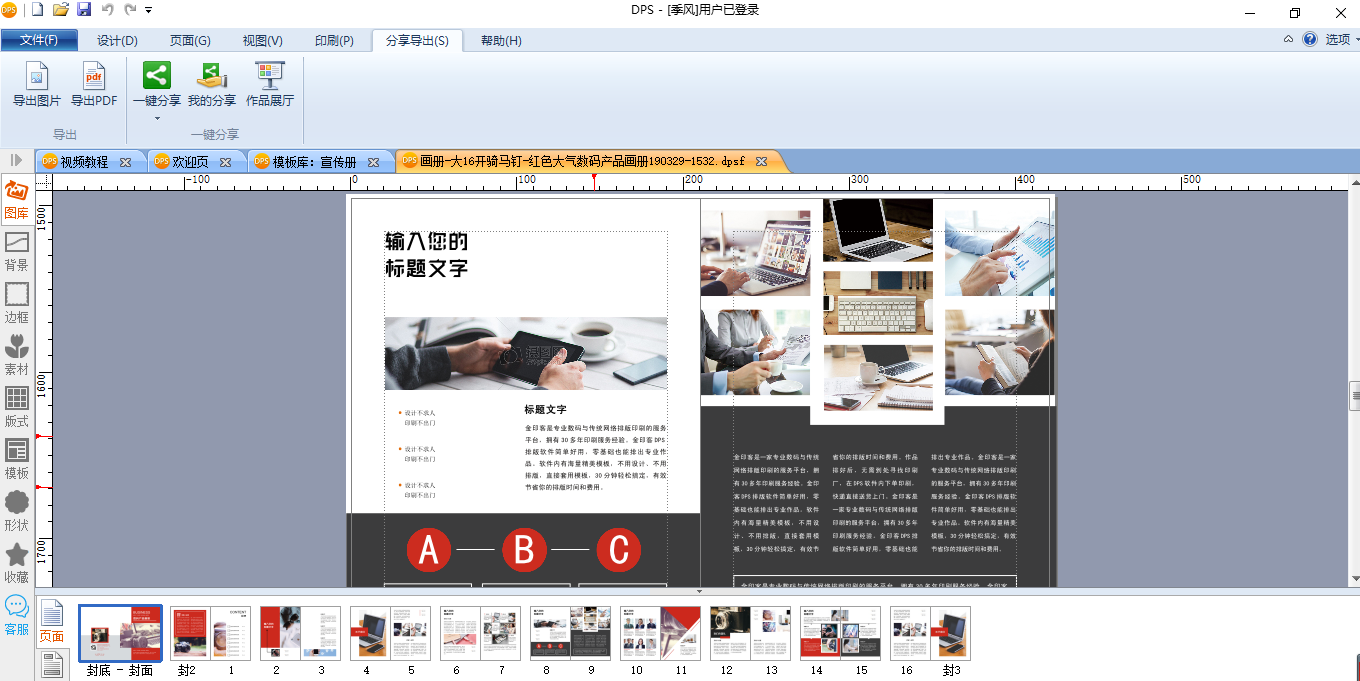Viewport: 1360px width, 681px height.
Task: Switch to the 设计(D) ribbon tab
Action: pyautogui.click(x=117, y=41)
